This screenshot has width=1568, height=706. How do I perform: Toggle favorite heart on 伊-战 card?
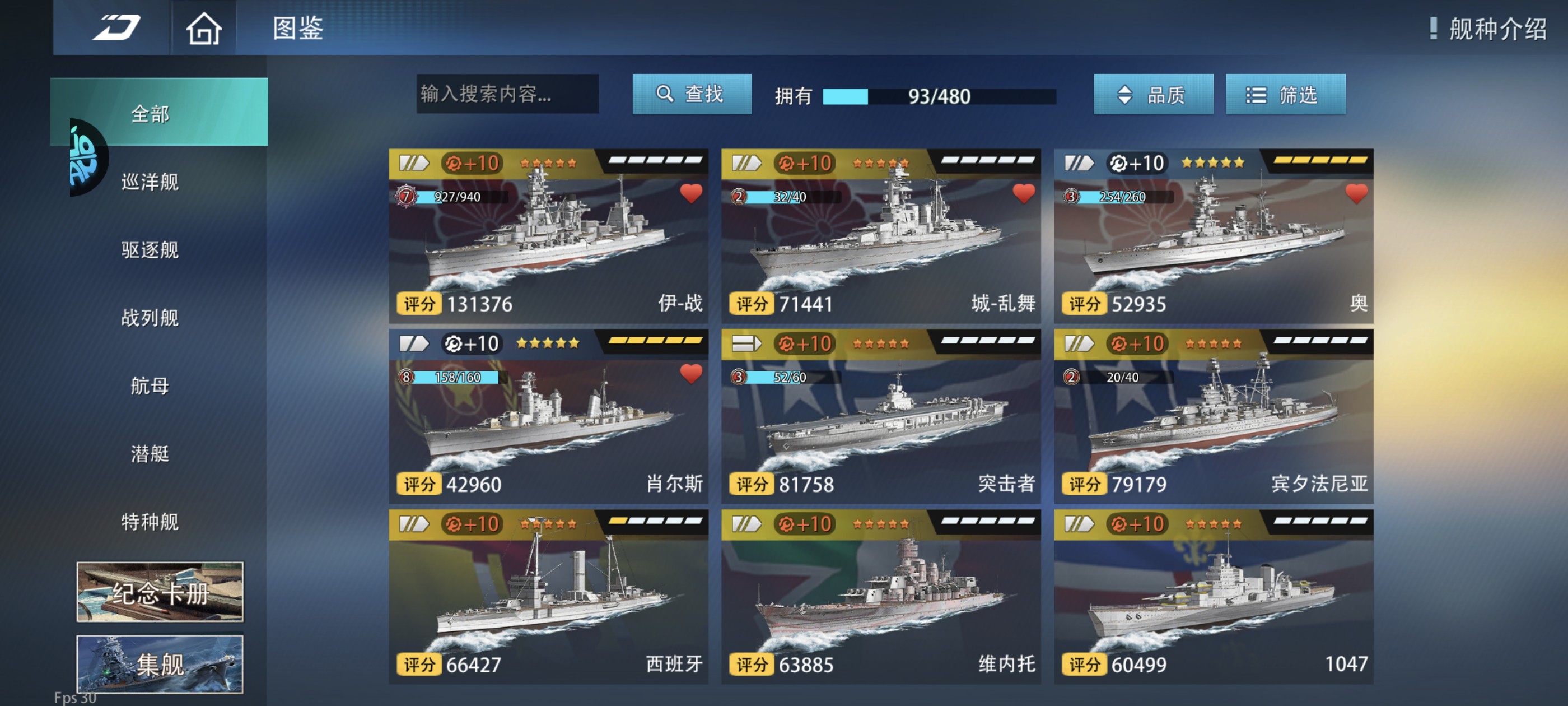691,193
